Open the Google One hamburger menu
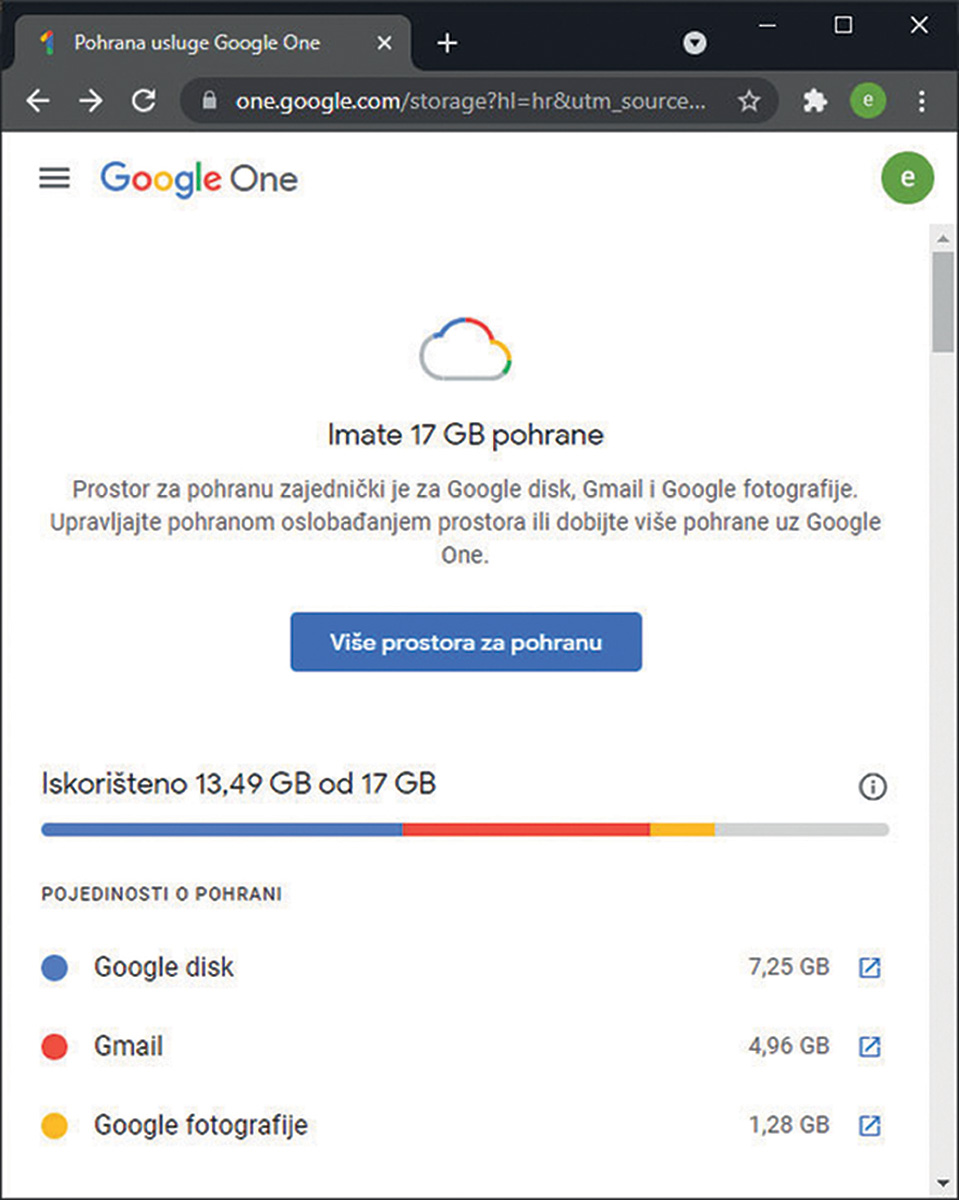Image resolution: width=959 pixels, height=1200 pixels. point(55,178)
